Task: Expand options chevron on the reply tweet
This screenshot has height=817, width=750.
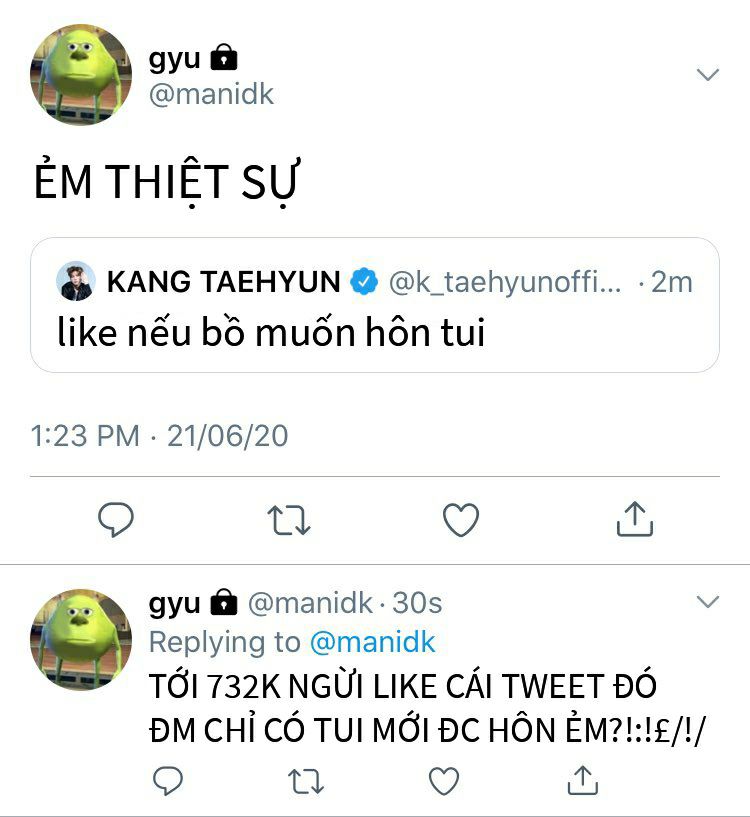Action: click(708, 601)
